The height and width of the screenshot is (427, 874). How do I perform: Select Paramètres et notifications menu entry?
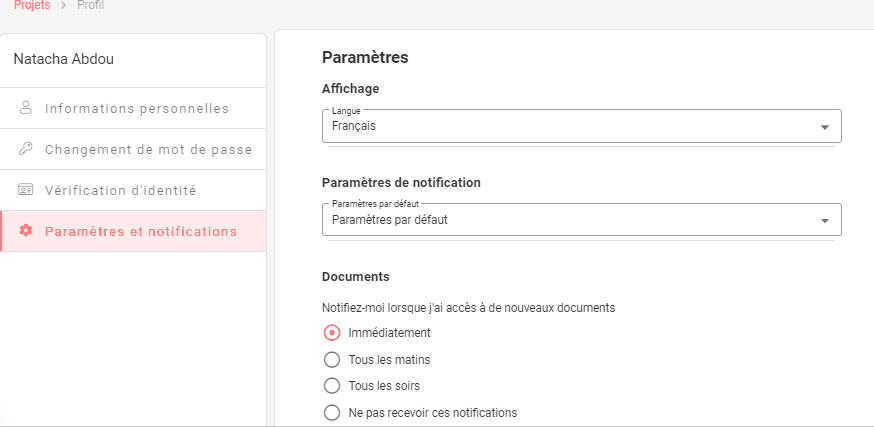coord(141,231)
